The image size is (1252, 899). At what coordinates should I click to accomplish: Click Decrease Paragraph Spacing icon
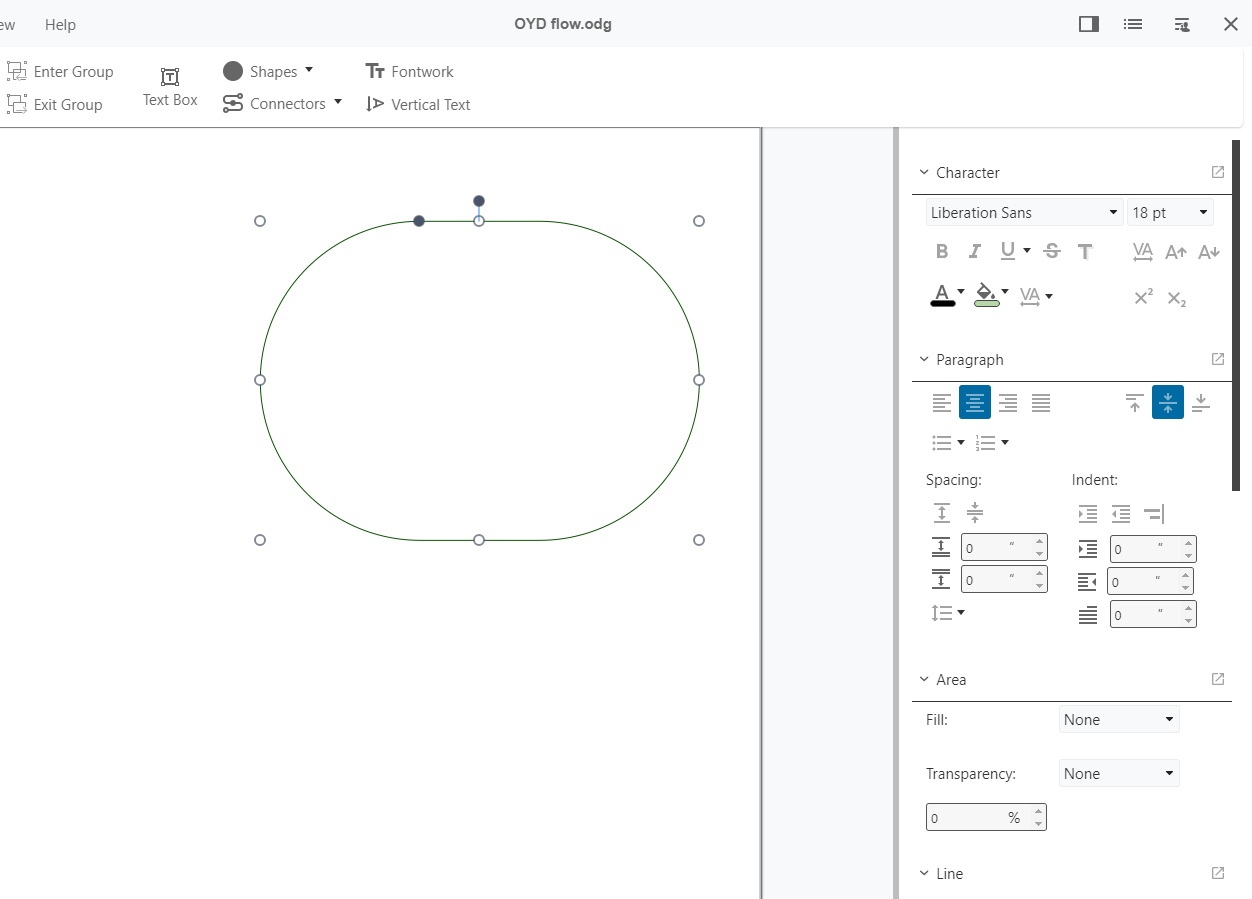tap(975, 513)
